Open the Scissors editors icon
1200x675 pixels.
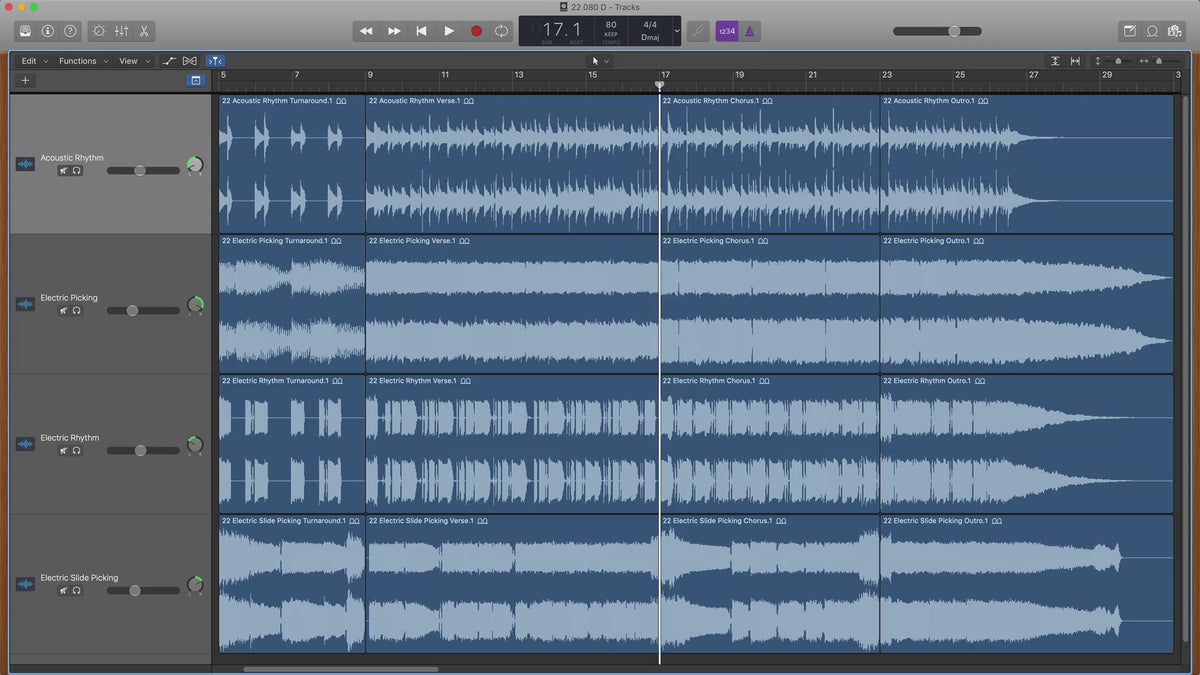pyautogui.click(x=144, y=31)
